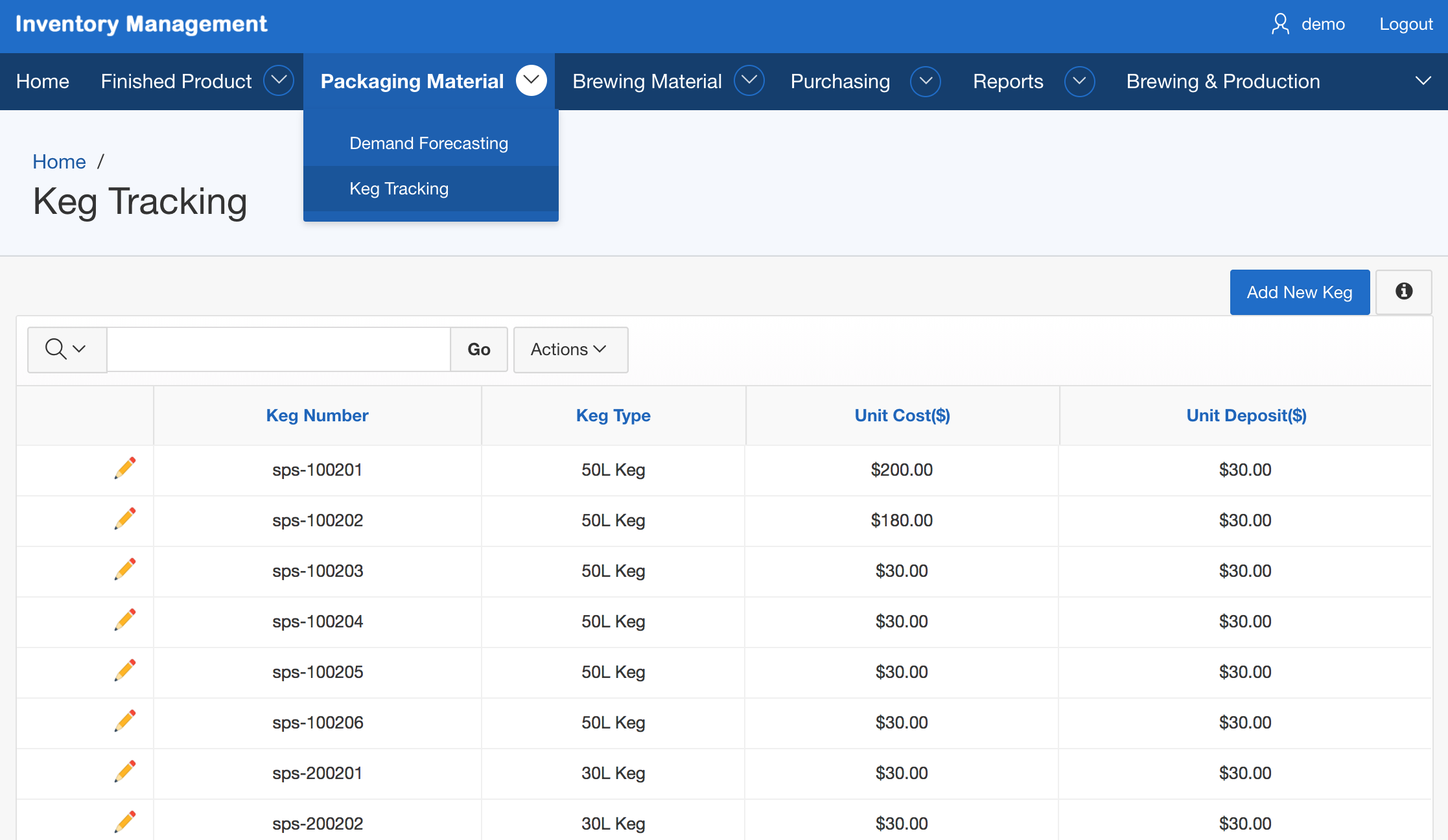Click the Add New Keg button

coord(1299,292)
